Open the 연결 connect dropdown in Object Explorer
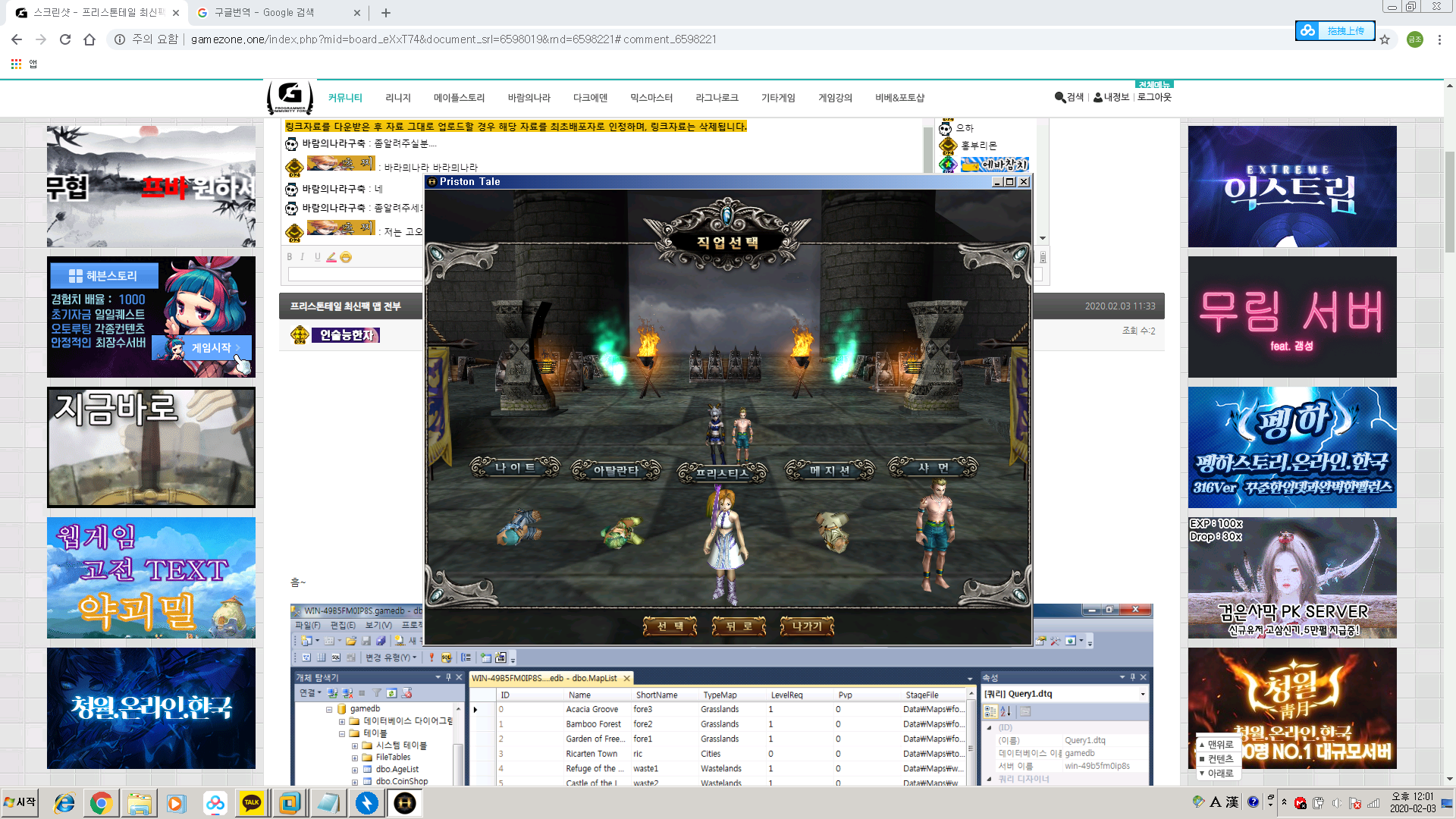Screen dimensions: 1456x819 click(309, 693)
